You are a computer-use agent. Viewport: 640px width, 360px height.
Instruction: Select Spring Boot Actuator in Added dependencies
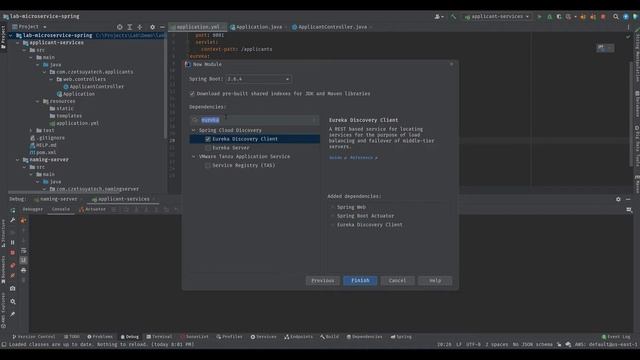(x=365, y=216)
